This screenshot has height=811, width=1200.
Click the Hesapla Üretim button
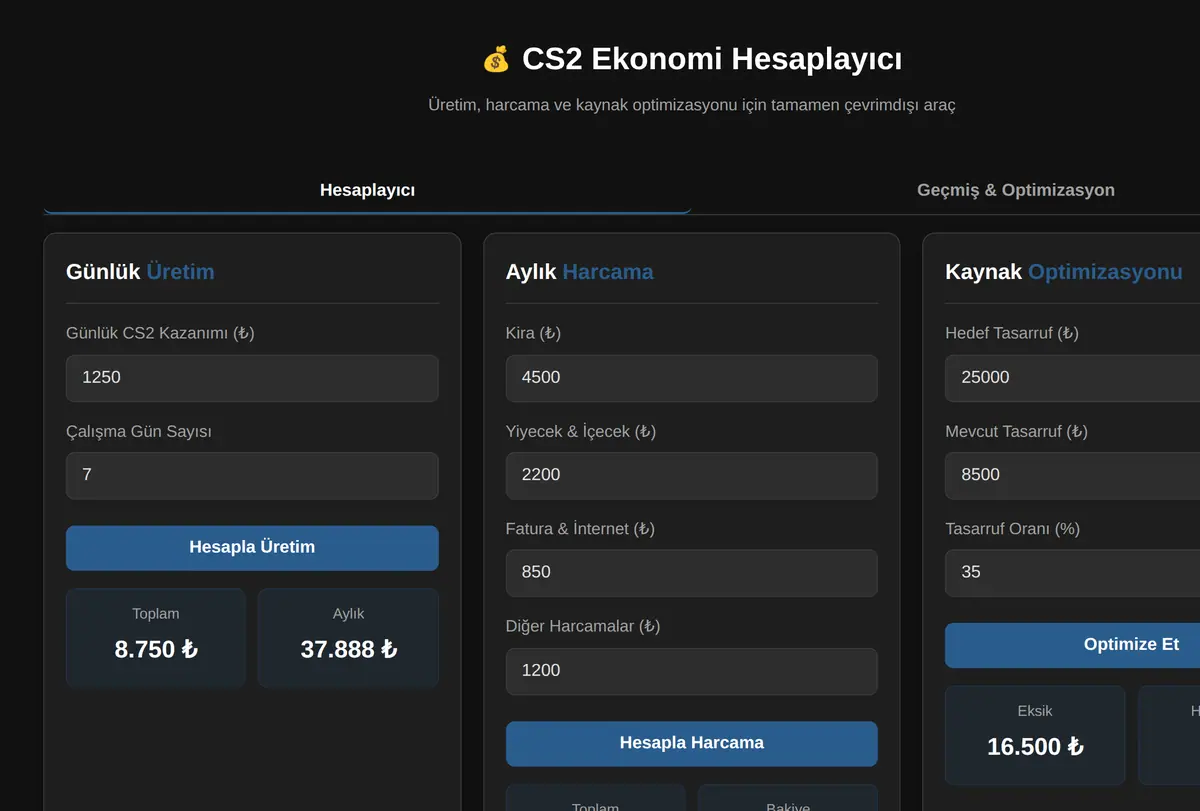[252, 548]
